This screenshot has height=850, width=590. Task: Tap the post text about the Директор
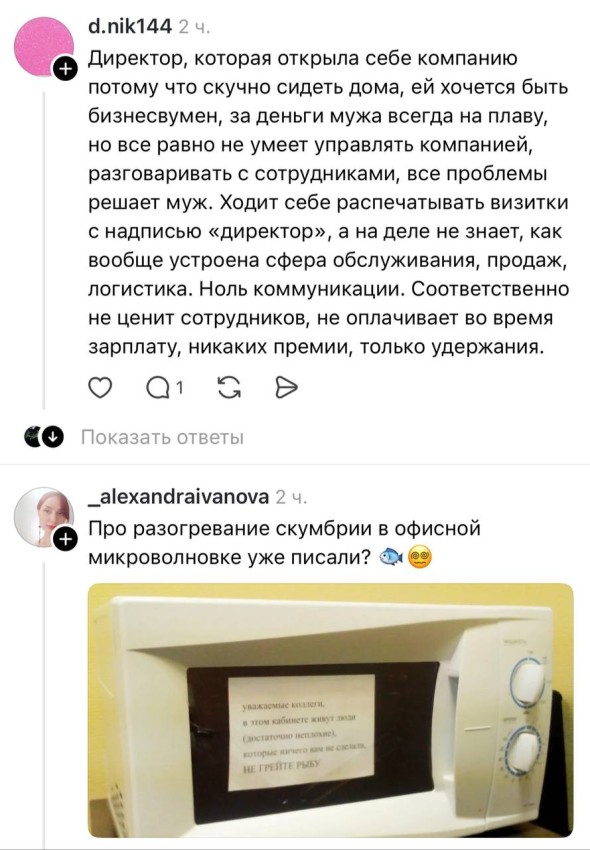[x=329, y=202]
